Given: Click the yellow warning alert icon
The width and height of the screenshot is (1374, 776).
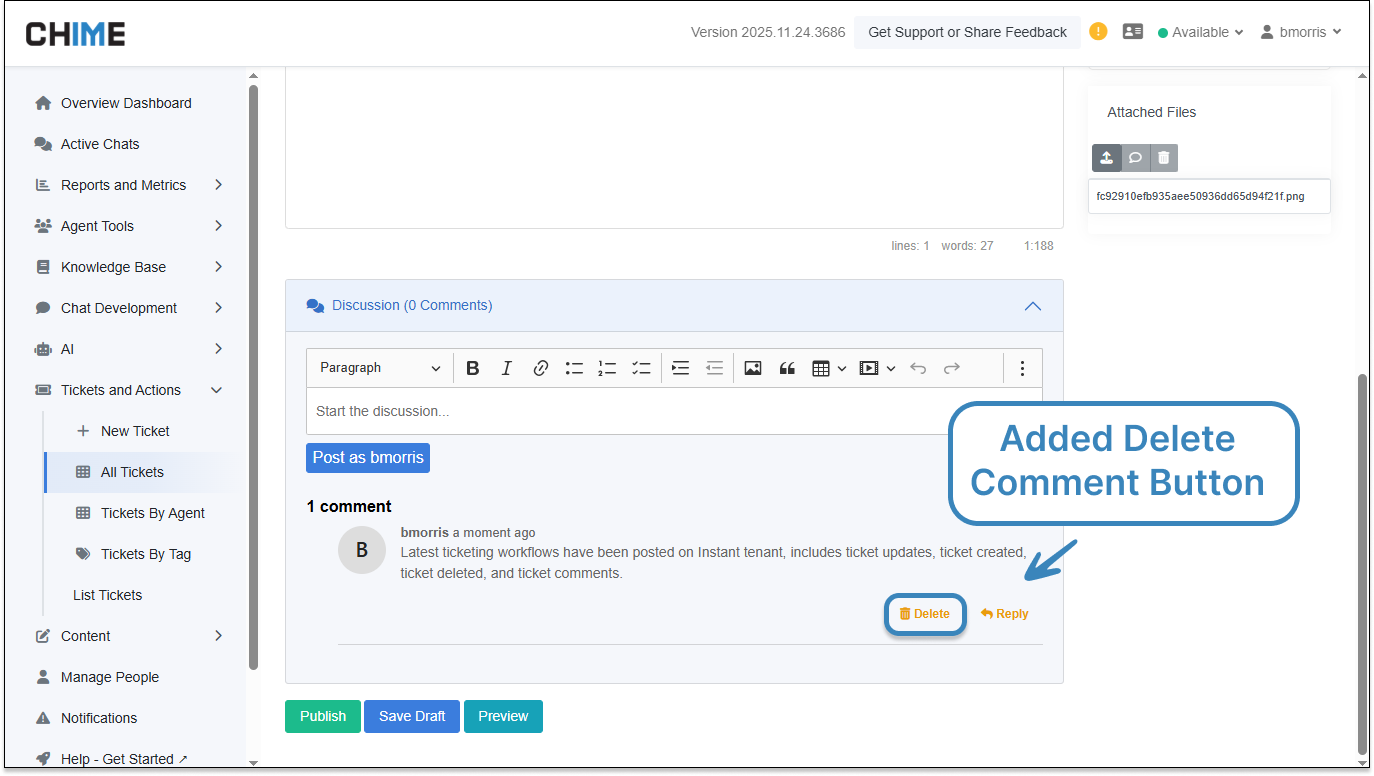Looking at the screenshot, I should (1098, 31).
